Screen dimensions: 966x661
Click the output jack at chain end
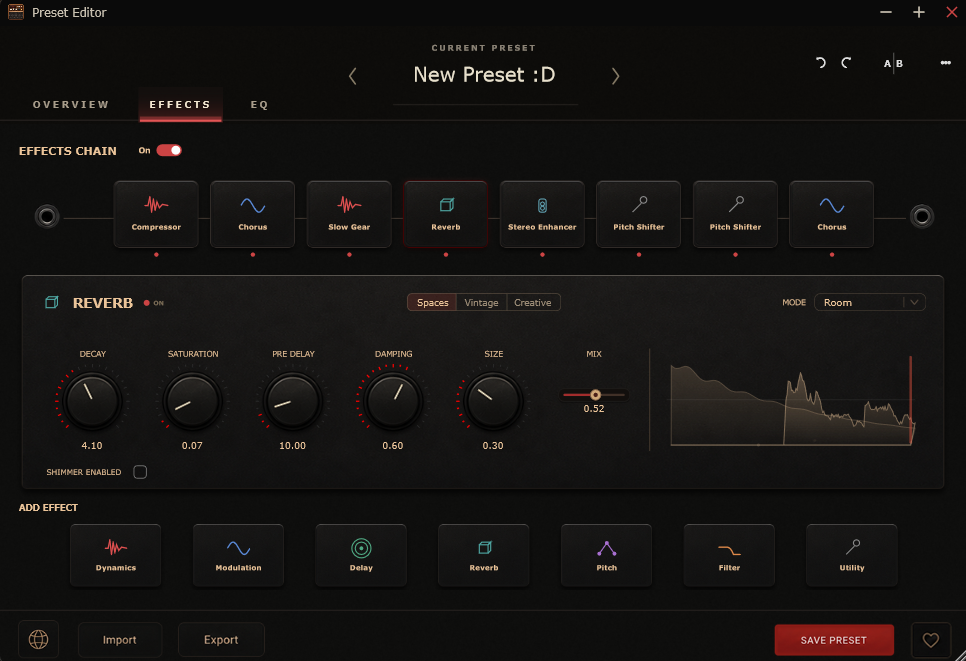click(x=922, y=216)
